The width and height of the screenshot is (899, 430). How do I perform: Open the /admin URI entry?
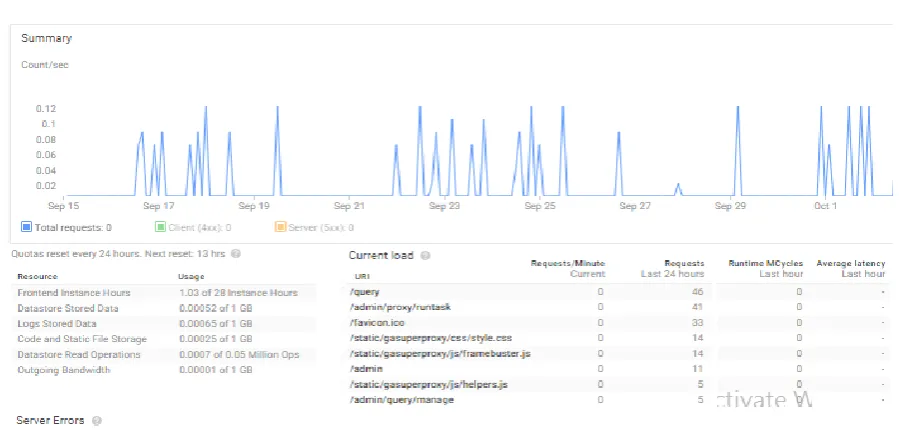click(366, 369)
